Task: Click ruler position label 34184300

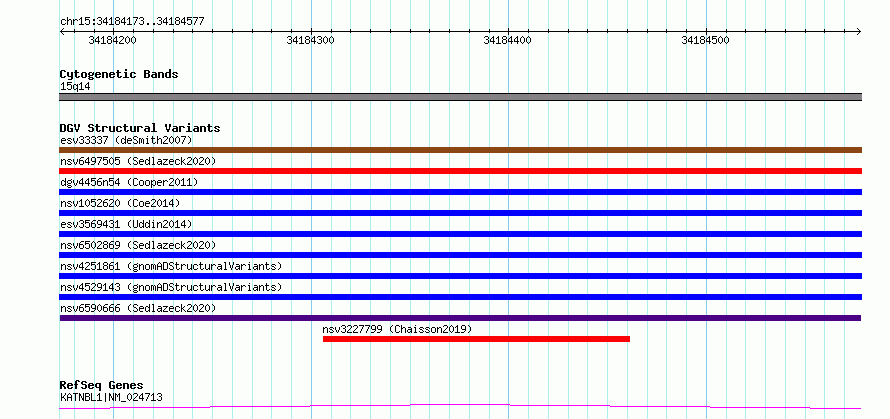Action: tap(310, 40)
